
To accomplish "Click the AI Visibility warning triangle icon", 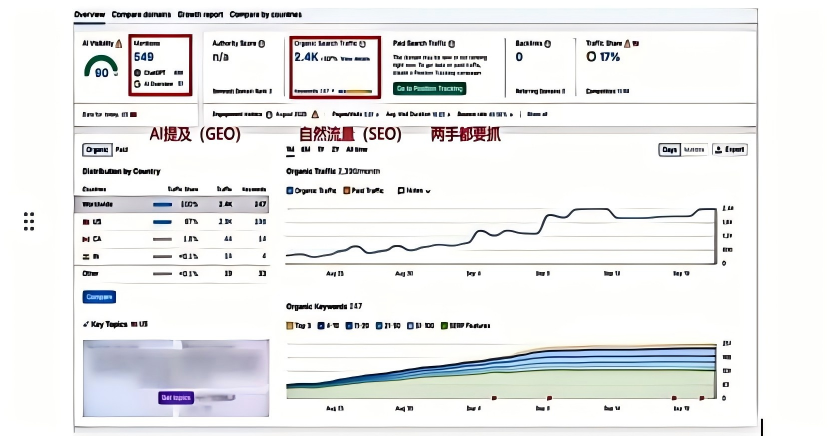I will click(x=120, y=44).
